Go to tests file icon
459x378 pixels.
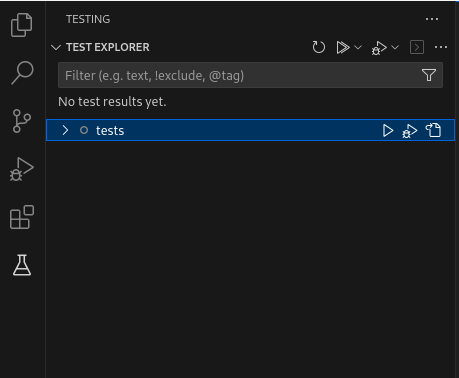pyautogui.click(x=433, y=130)
